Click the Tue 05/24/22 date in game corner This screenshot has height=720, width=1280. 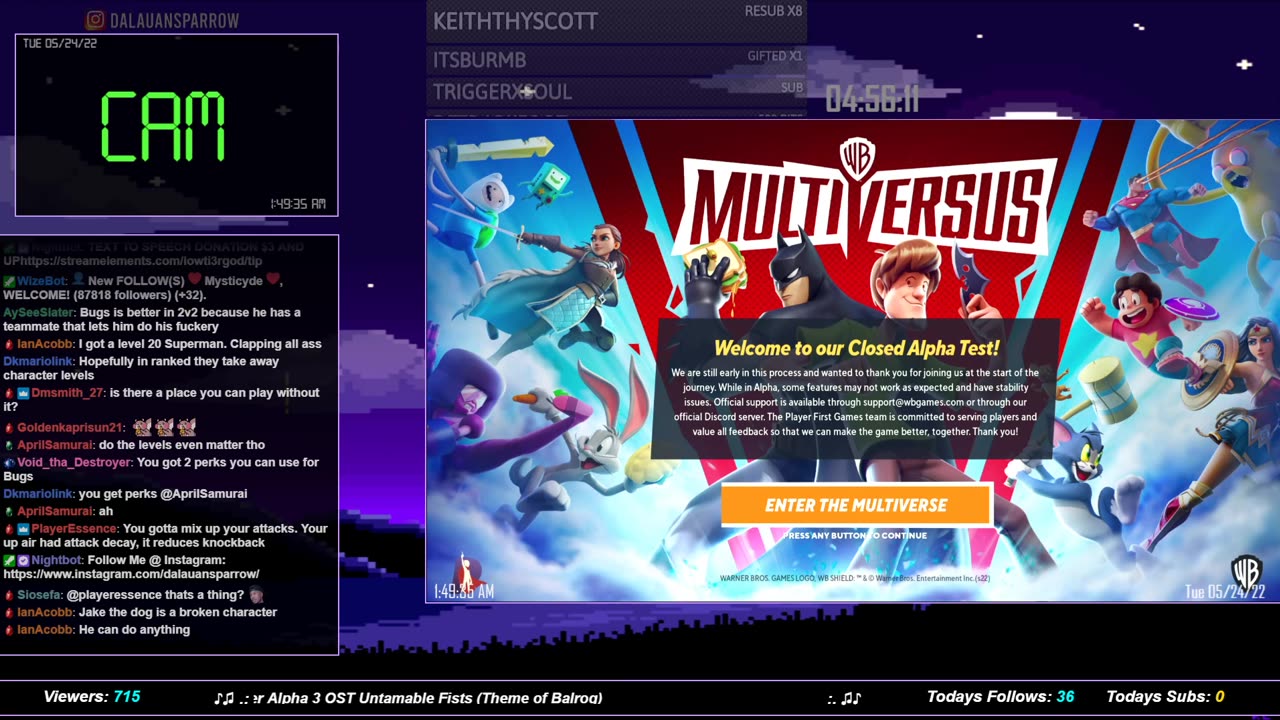(1226, 592)
